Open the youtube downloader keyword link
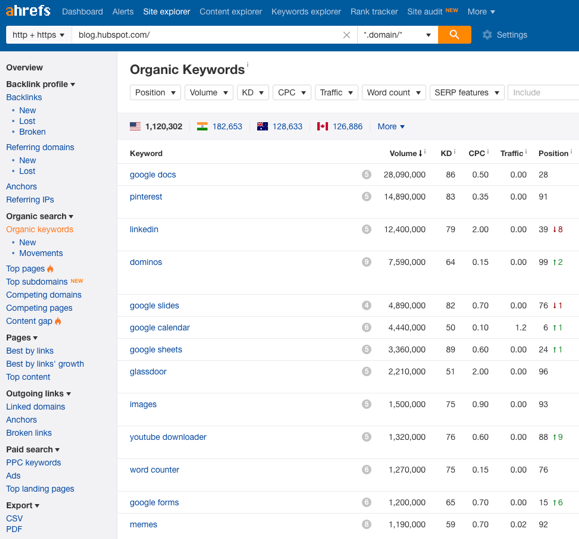579x539 pixels. (168, 437)
